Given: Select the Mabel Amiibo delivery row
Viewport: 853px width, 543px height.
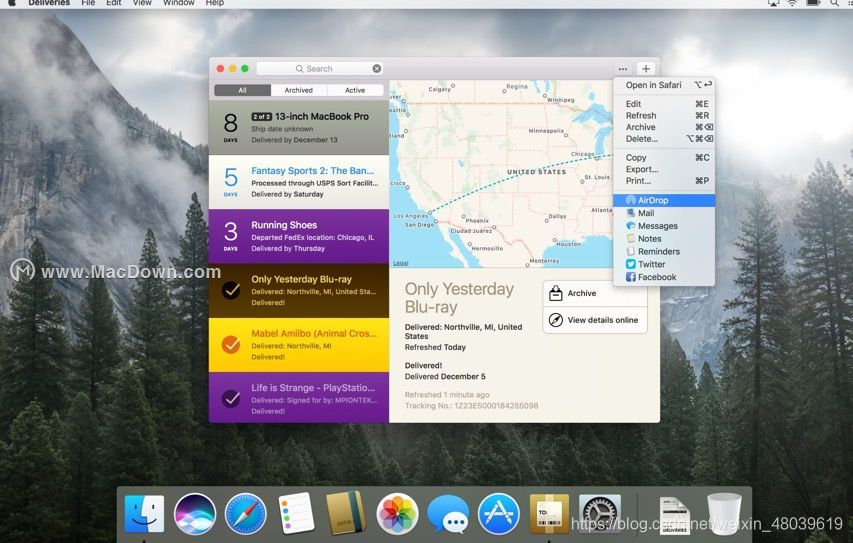Looking at the screenshot, I should coord(299,345).
